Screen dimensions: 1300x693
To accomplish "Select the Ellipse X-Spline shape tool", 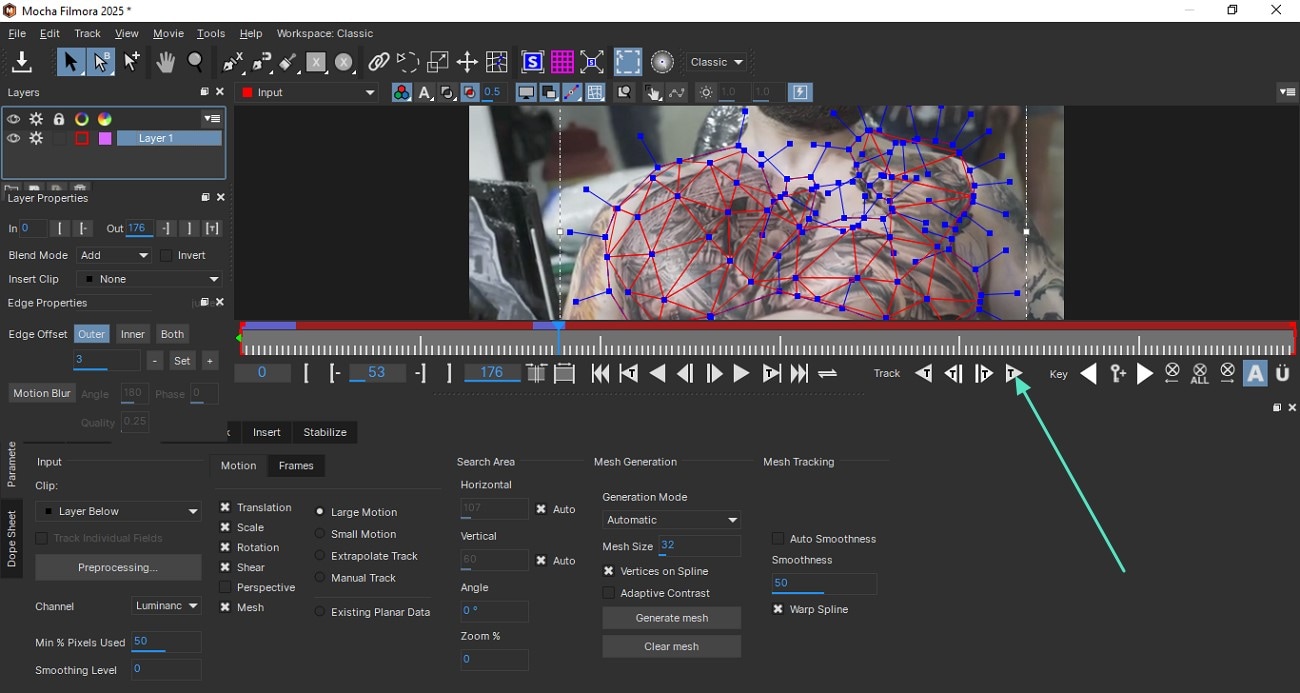I will coord(344,63).
